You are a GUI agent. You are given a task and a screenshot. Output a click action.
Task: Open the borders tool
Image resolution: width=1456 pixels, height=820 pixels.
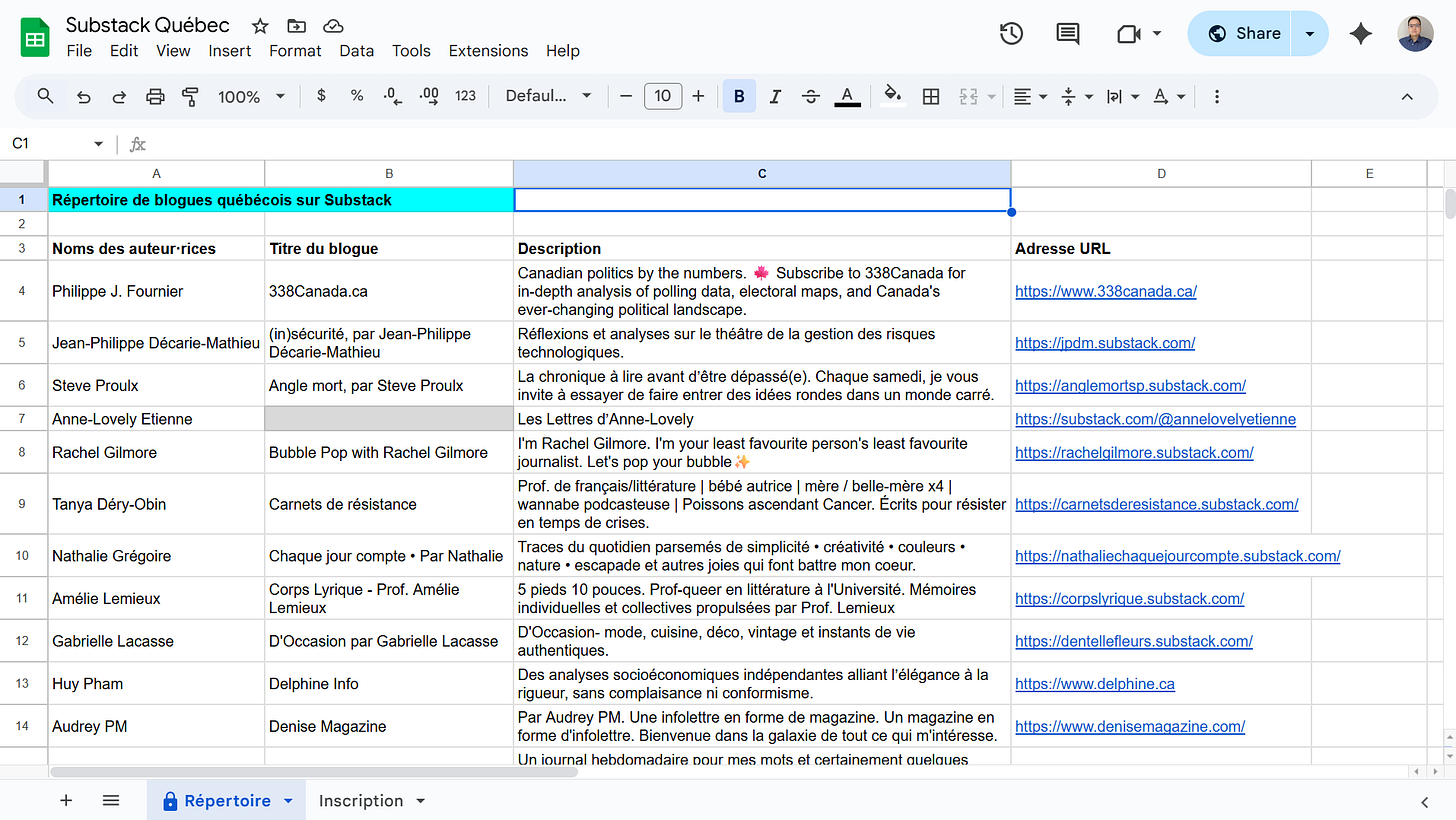(x=931, y=96)
